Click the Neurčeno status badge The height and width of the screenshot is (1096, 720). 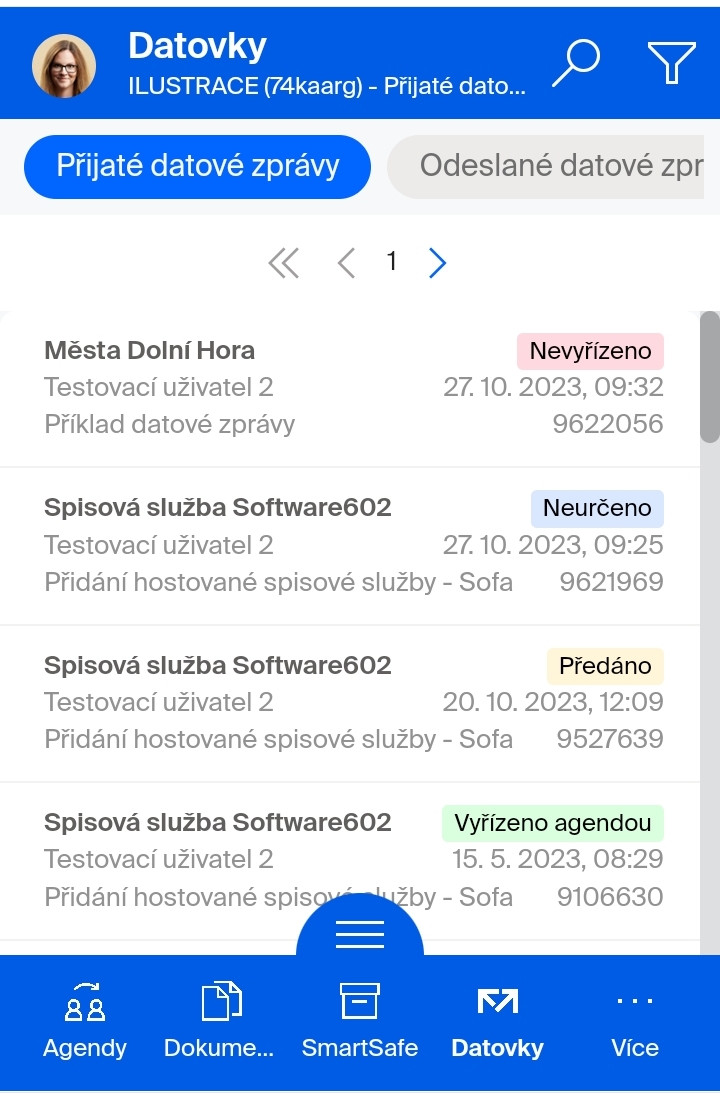pyautogui.click(x=597, y=508)
